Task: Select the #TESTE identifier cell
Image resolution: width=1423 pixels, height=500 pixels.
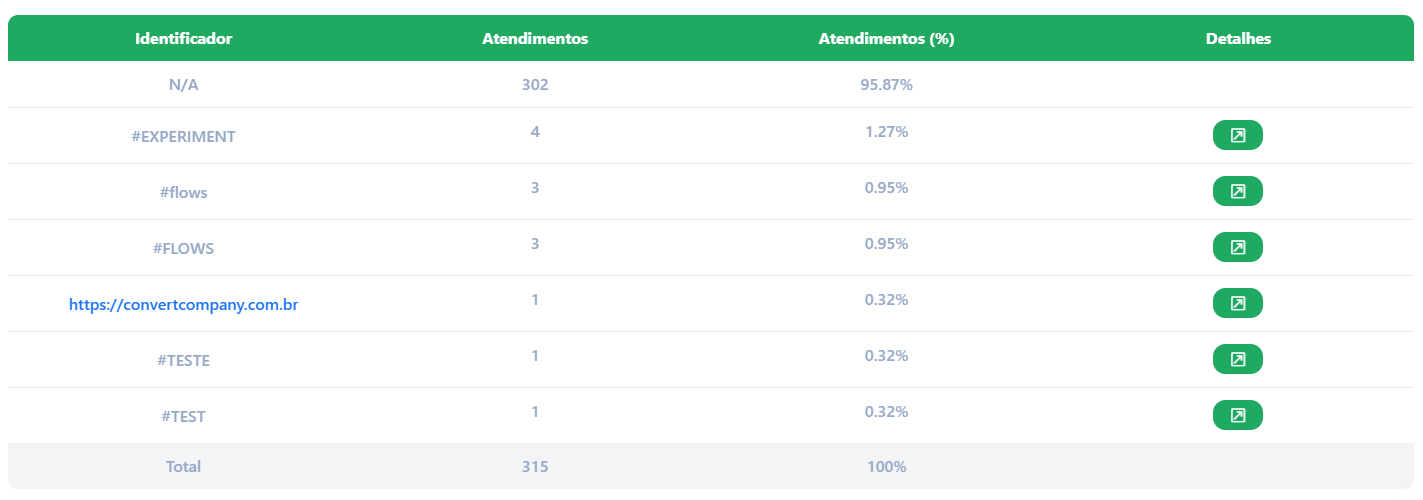Action: pyautogui.click(x=183, y=360)
